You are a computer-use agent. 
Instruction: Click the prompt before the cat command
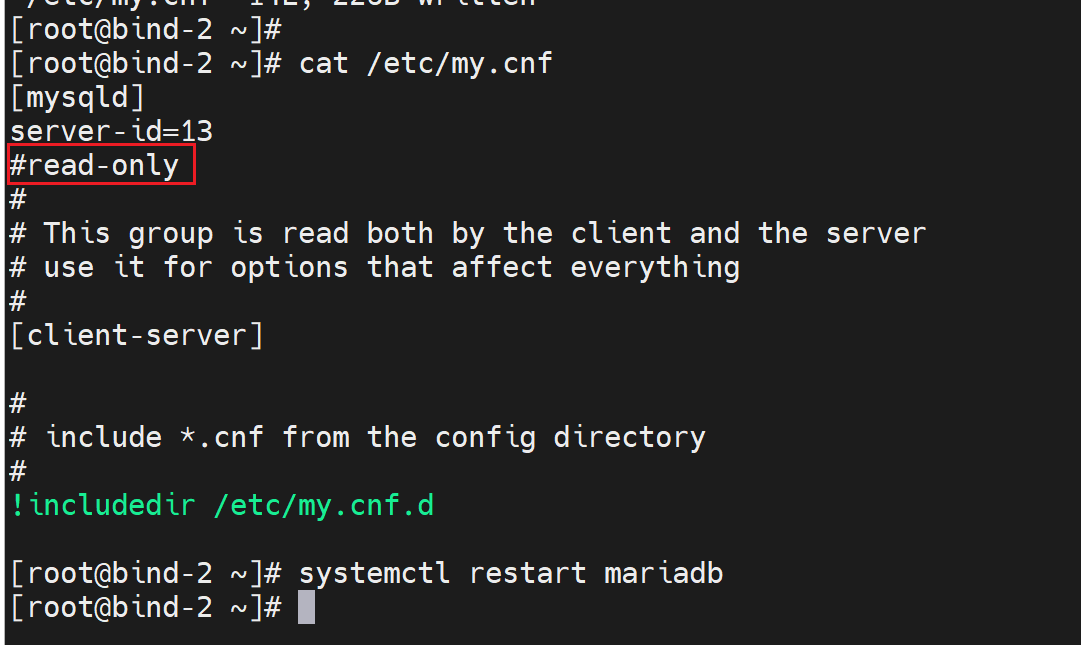coord(145,64)
